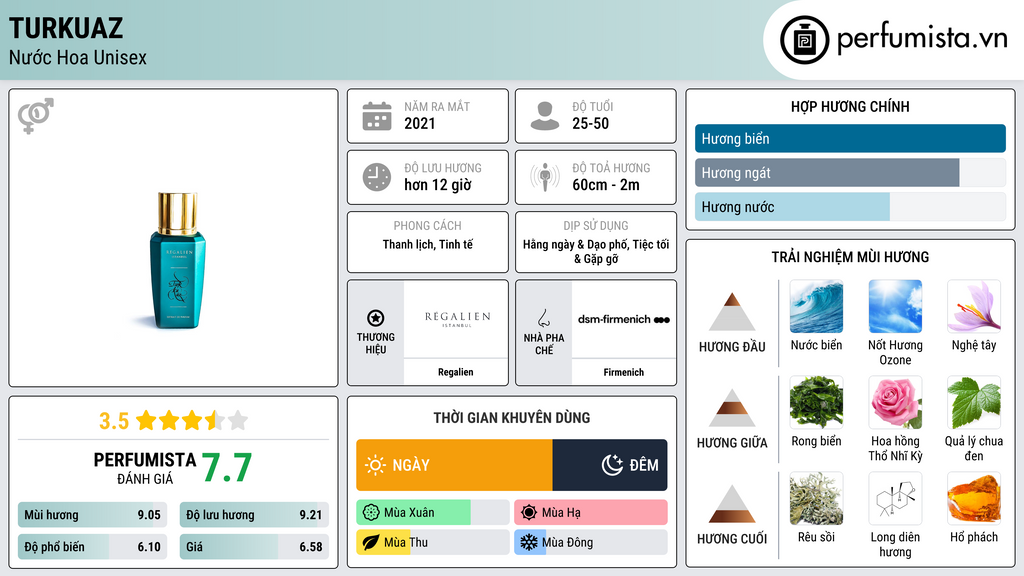This screenshot has height=576, width=1024.
Task: Click the Hương giữa pyramid icon
Action: [732, 408]
